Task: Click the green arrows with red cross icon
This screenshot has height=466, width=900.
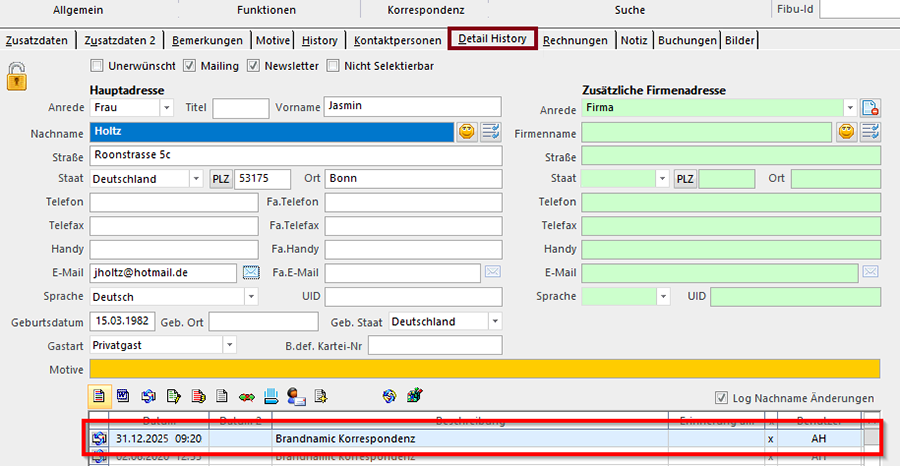Action: coord(247,396)
